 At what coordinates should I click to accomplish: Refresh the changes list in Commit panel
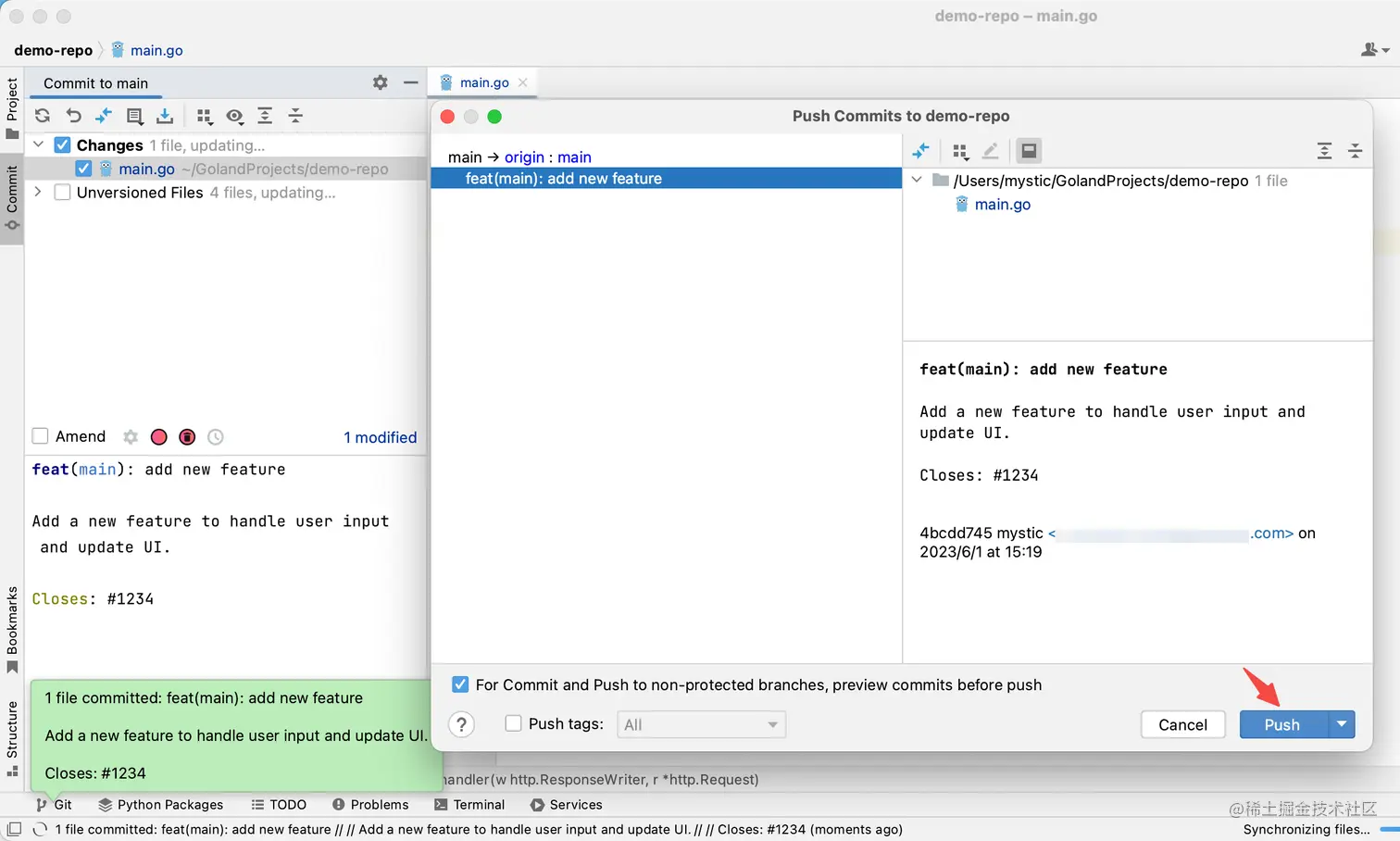tap(43, 116)
